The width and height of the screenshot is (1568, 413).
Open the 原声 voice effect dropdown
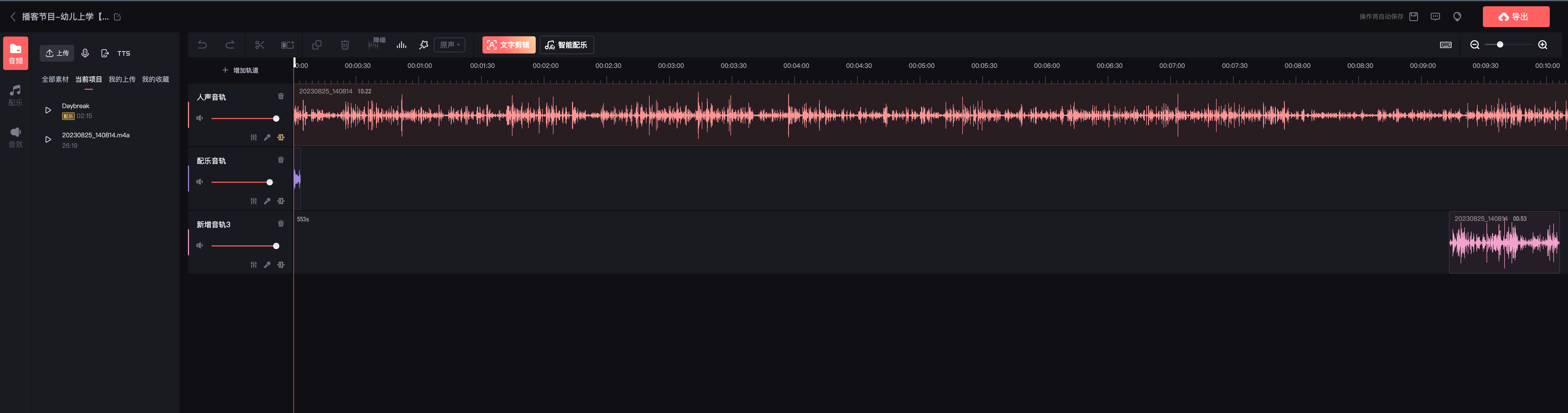point(450,45)
